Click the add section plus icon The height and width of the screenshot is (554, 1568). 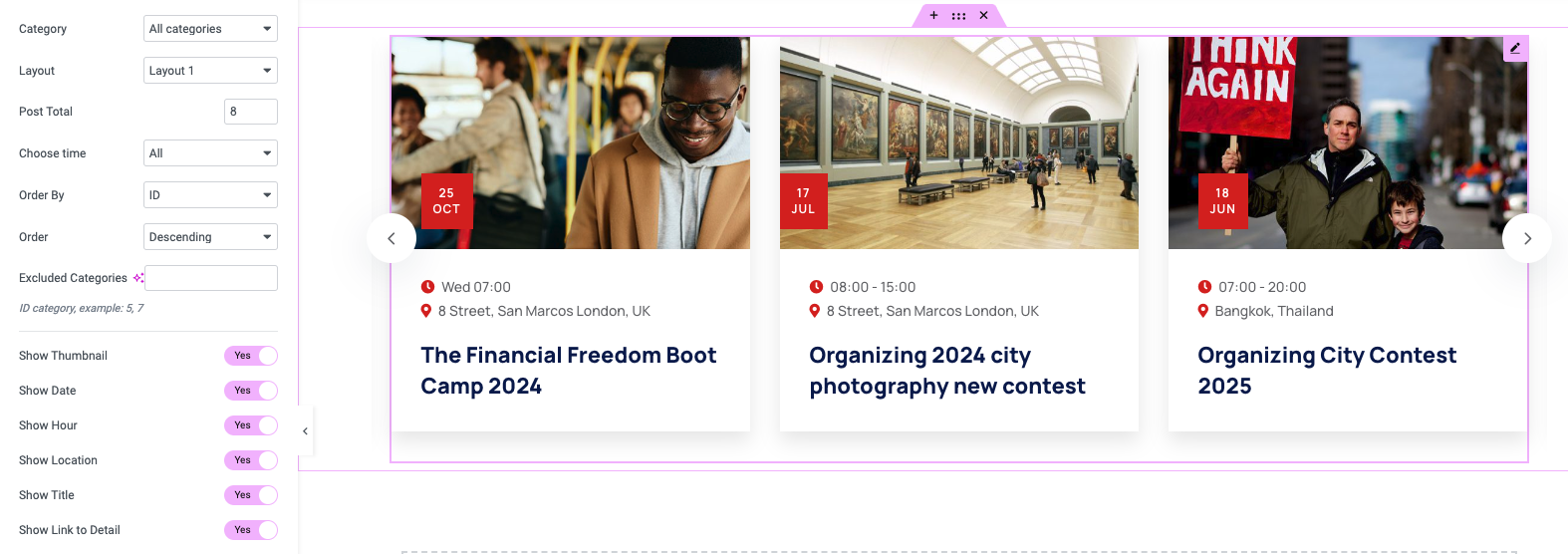(x=933, y=15)
